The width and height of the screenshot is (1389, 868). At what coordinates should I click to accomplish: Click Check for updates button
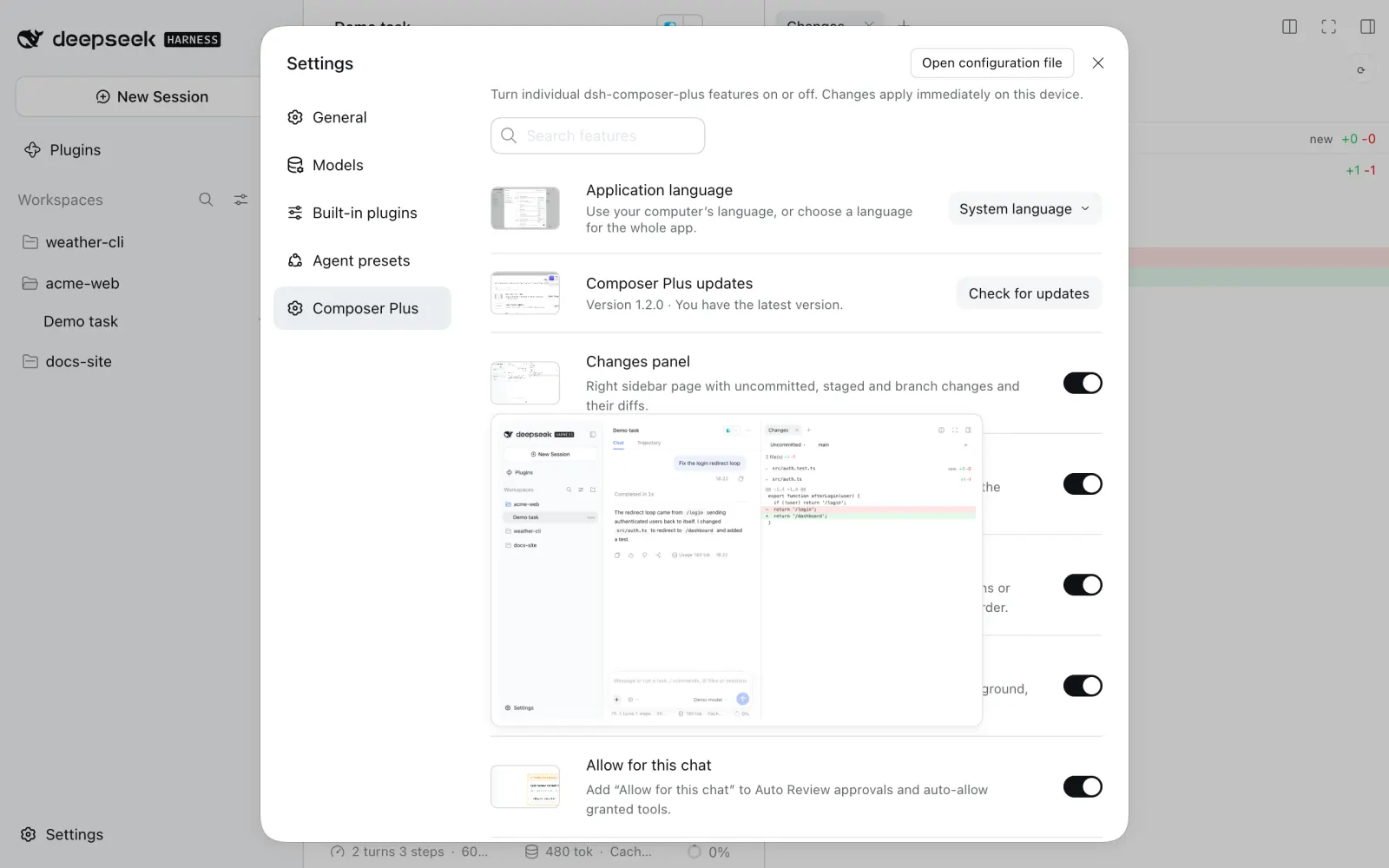coord(1029,293)
